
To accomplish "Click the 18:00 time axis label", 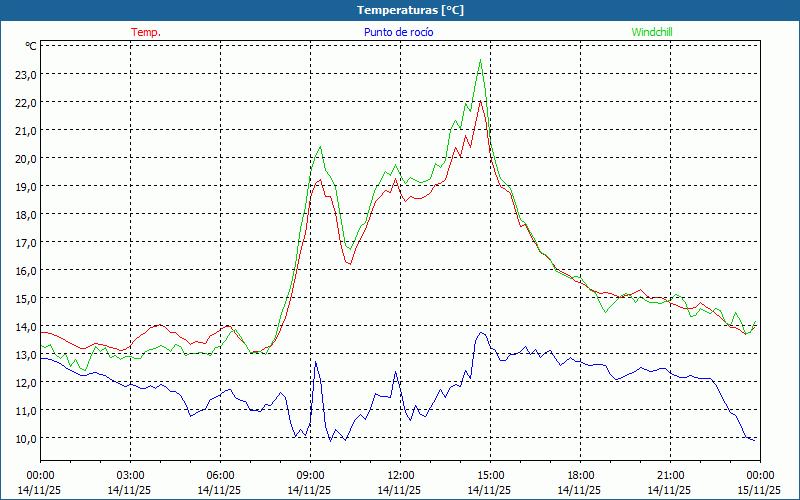I will [581, 475].
